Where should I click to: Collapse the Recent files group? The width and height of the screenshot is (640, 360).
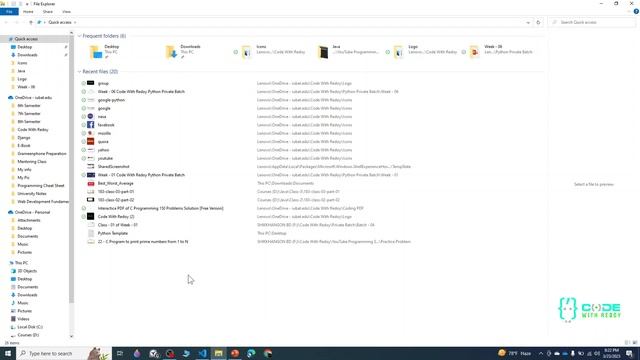79,71
